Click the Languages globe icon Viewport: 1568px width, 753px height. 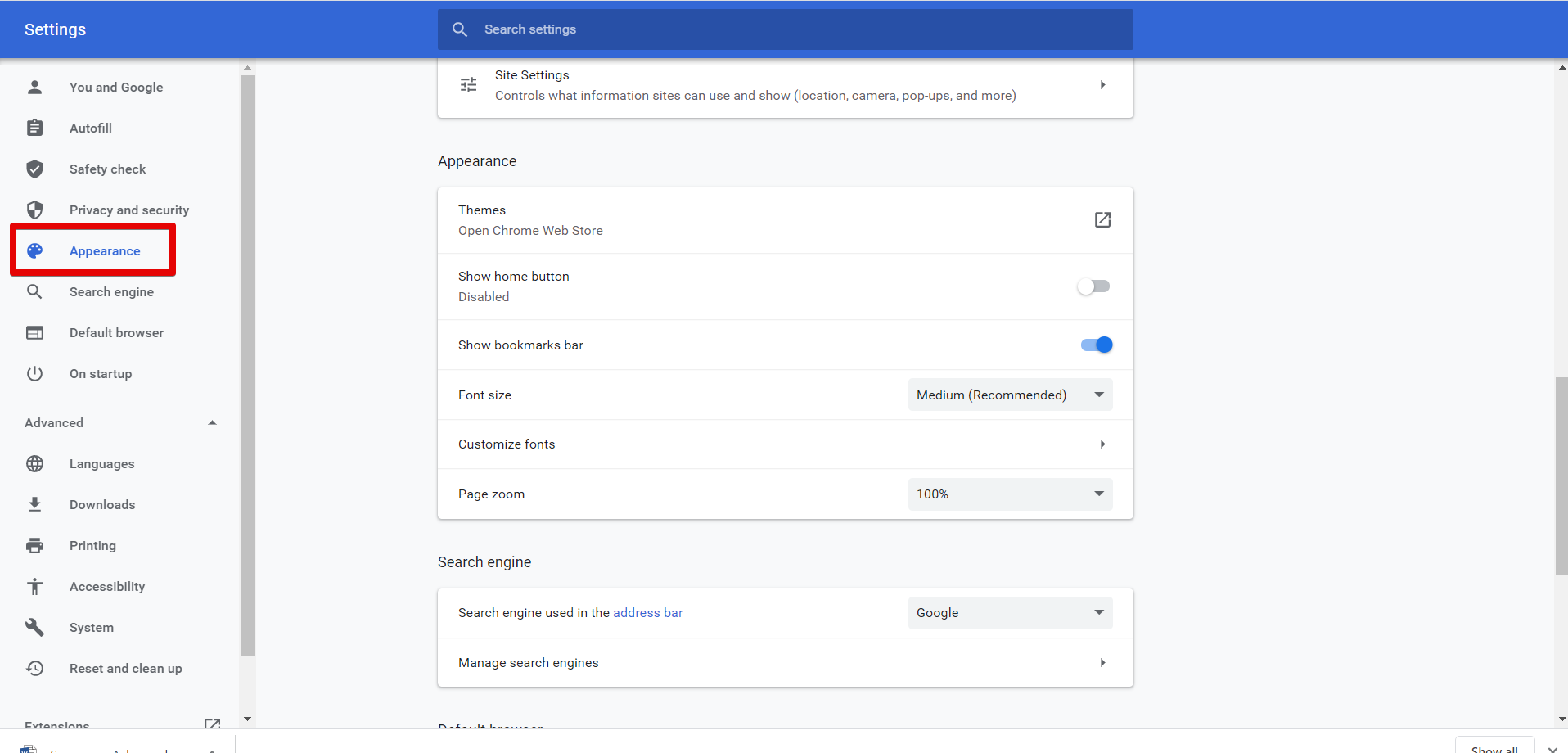(34, 463)
